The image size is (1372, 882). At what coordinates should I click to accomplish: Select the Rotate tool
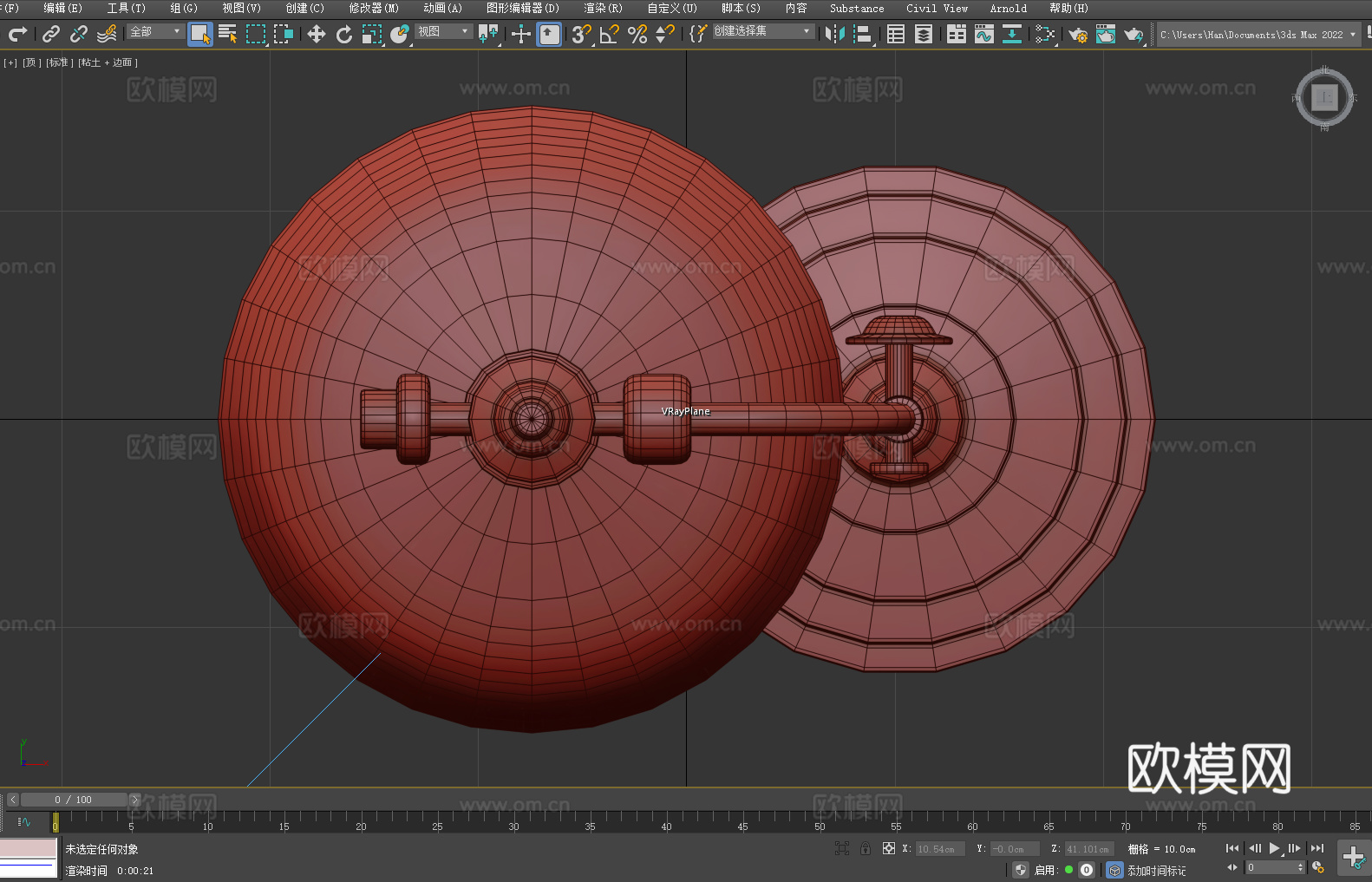(x=344, y=34)
